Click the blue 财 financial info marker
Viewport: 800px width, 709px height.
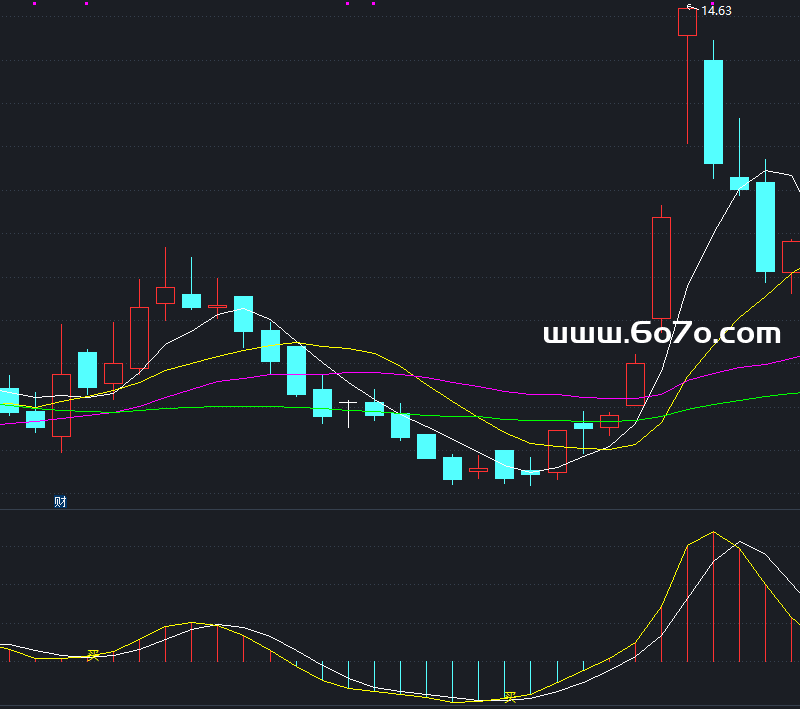click(x=60, y=502)
